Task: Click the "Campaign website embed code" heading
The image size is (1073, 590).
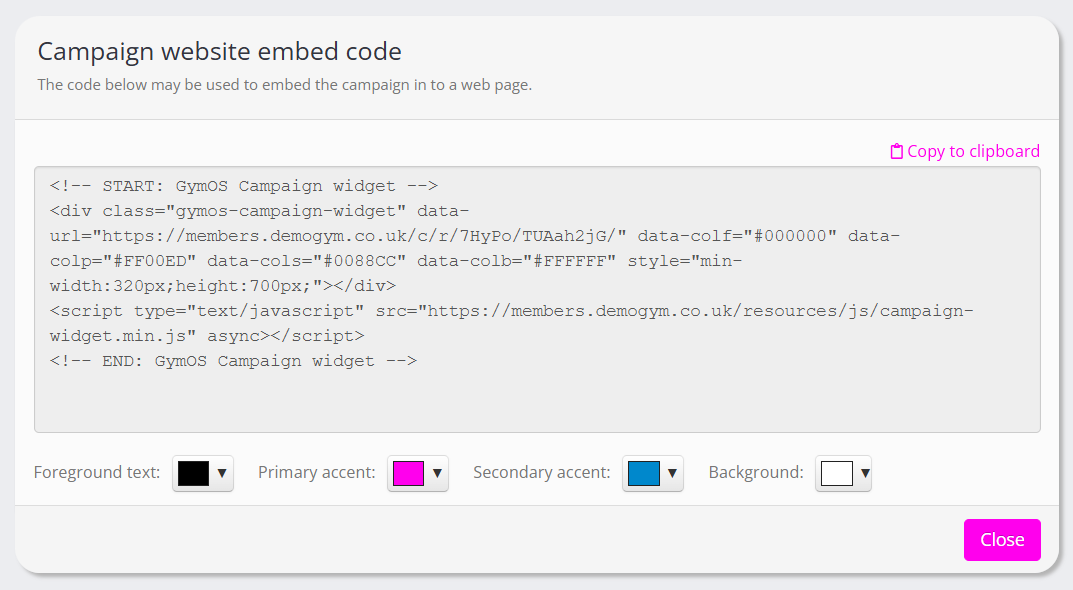Action: click(x=219, y=52)
